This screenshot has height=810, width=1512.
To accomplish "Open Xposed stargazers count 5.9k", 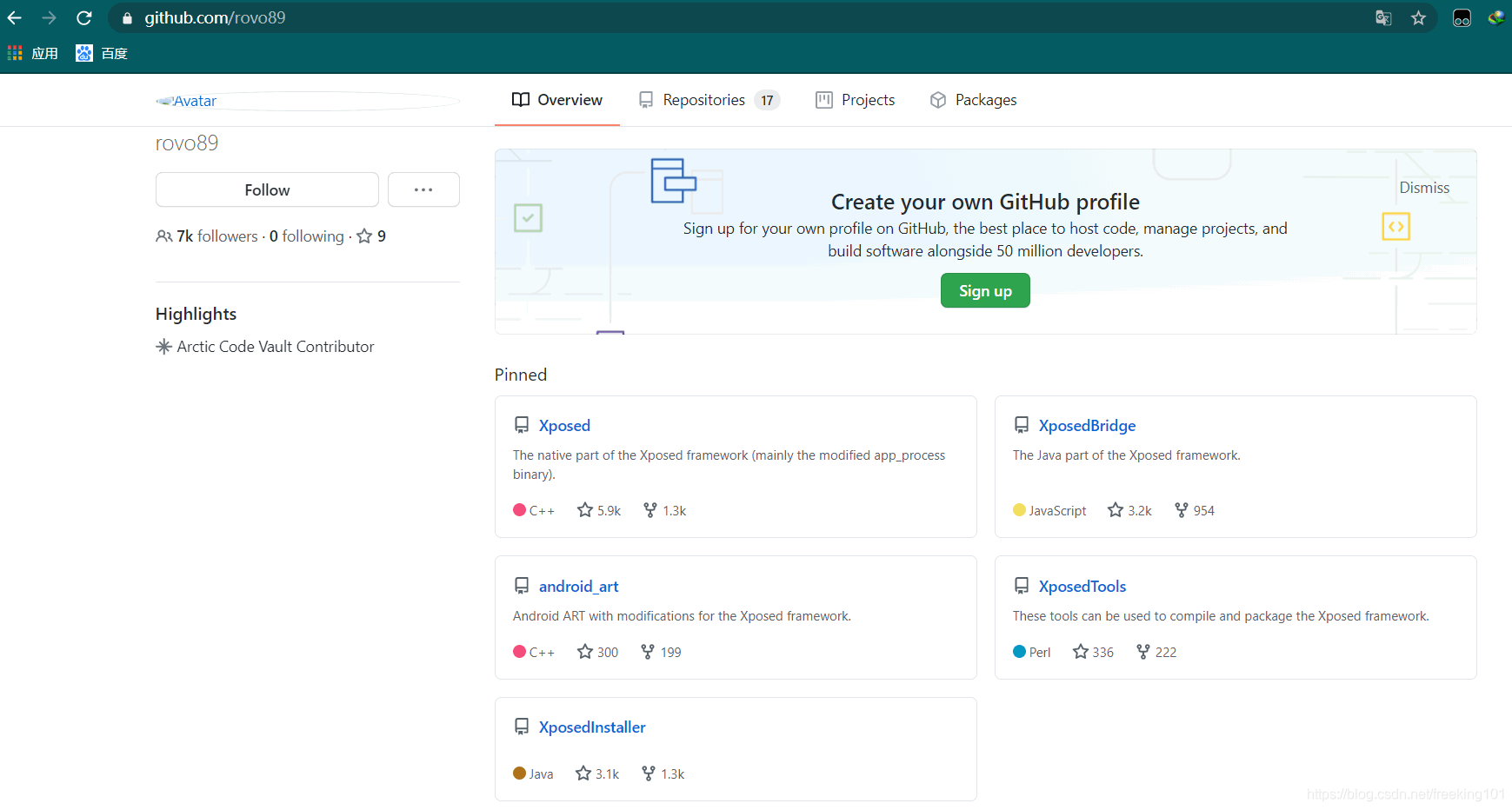I will point(599,510).
